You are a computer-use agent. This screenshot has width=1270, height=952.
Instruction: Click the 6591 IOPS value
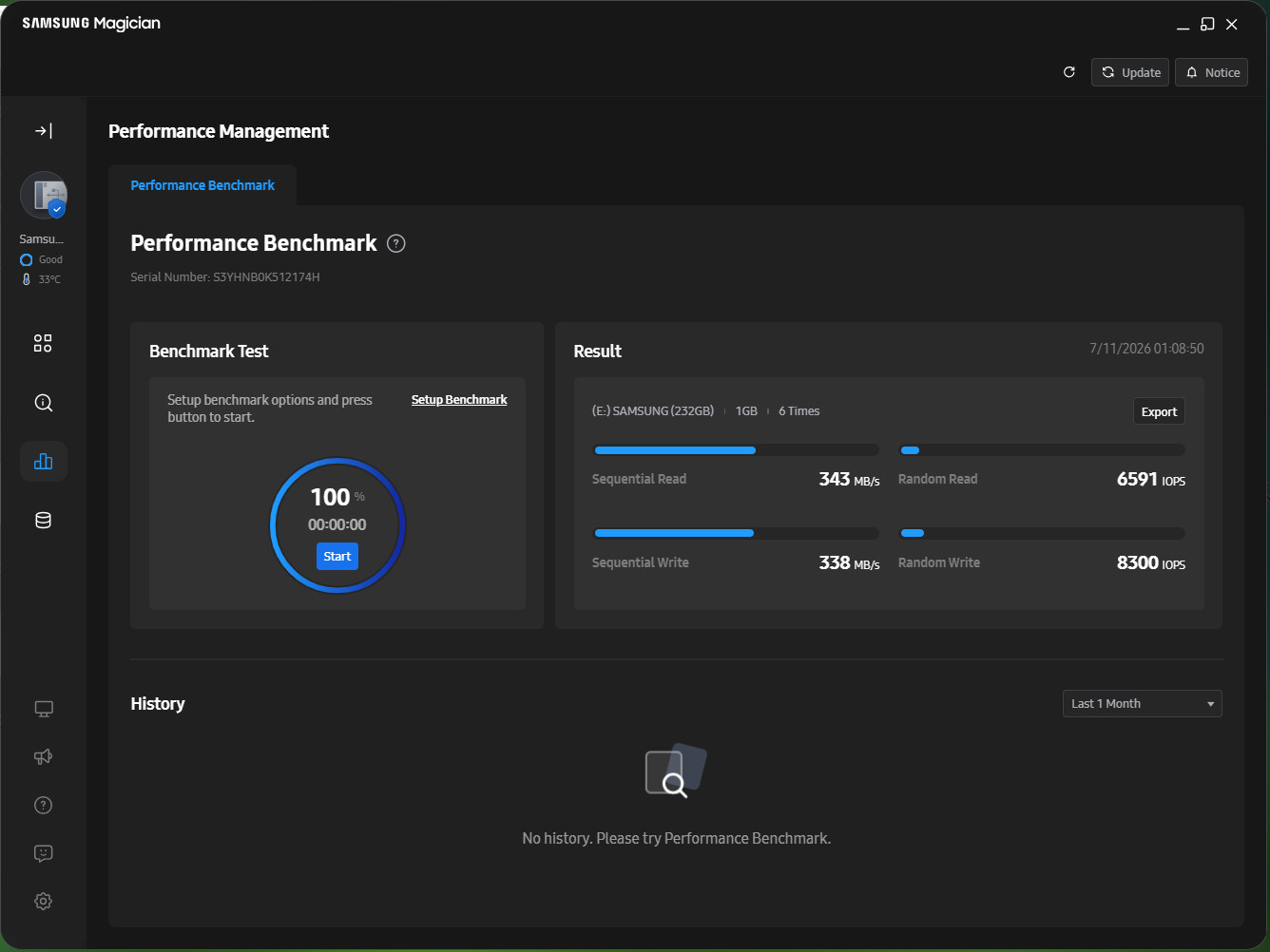[1151, 480]
